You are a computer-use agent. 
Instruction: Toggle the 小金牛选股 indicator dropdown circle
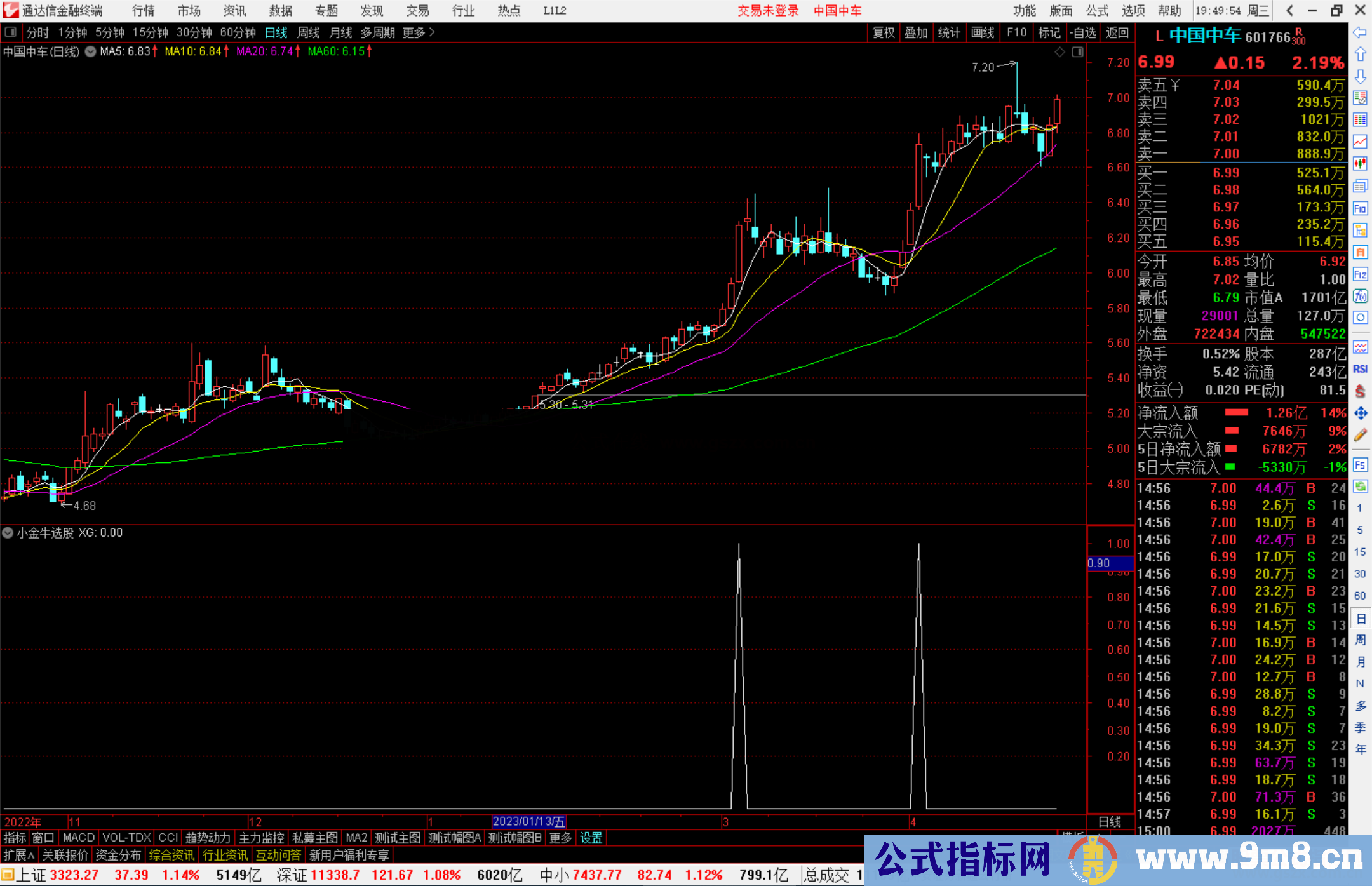pos(8,533)
